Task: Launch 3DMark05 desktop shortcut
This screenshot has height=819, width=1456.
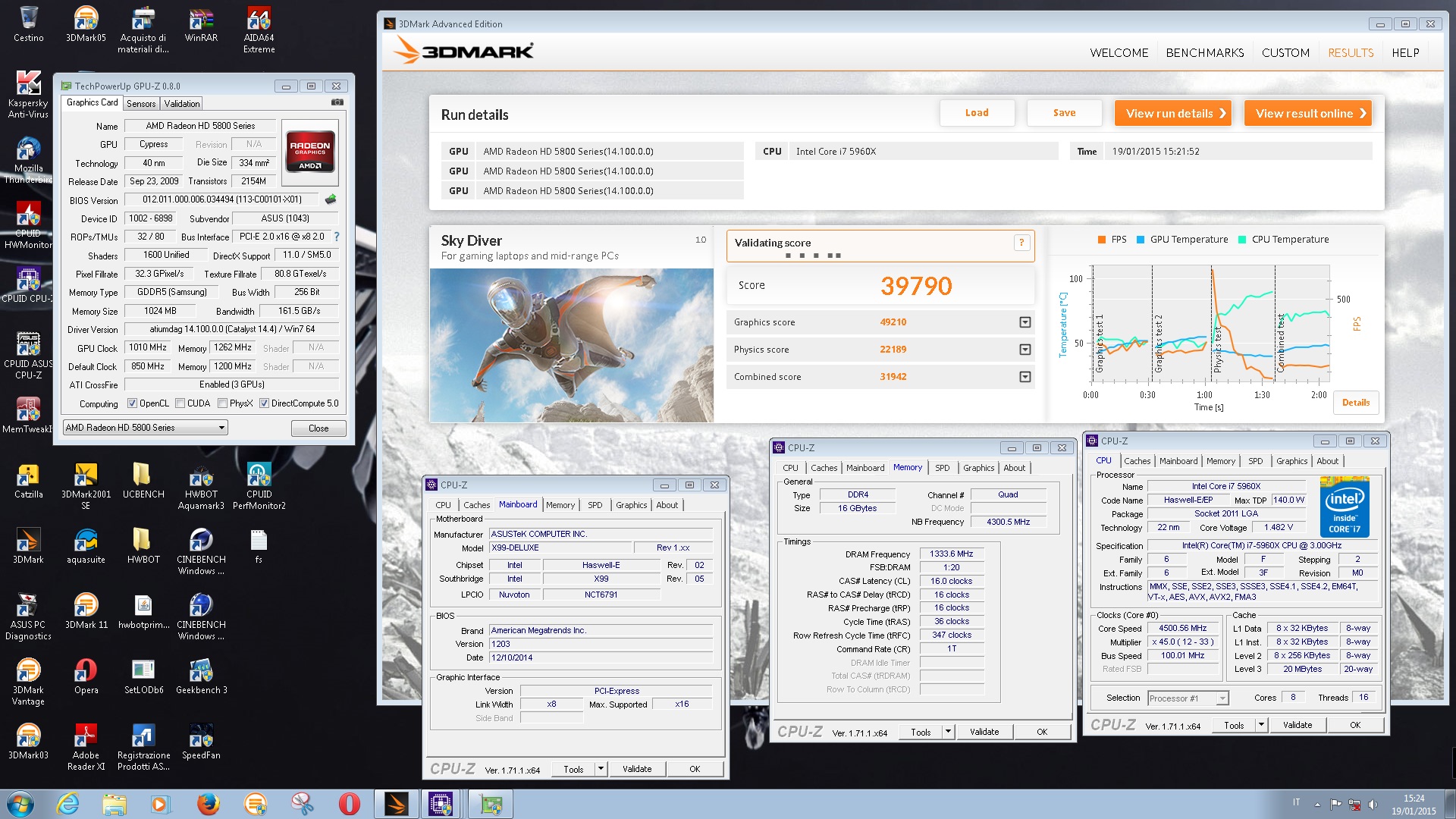Action: 86,24
